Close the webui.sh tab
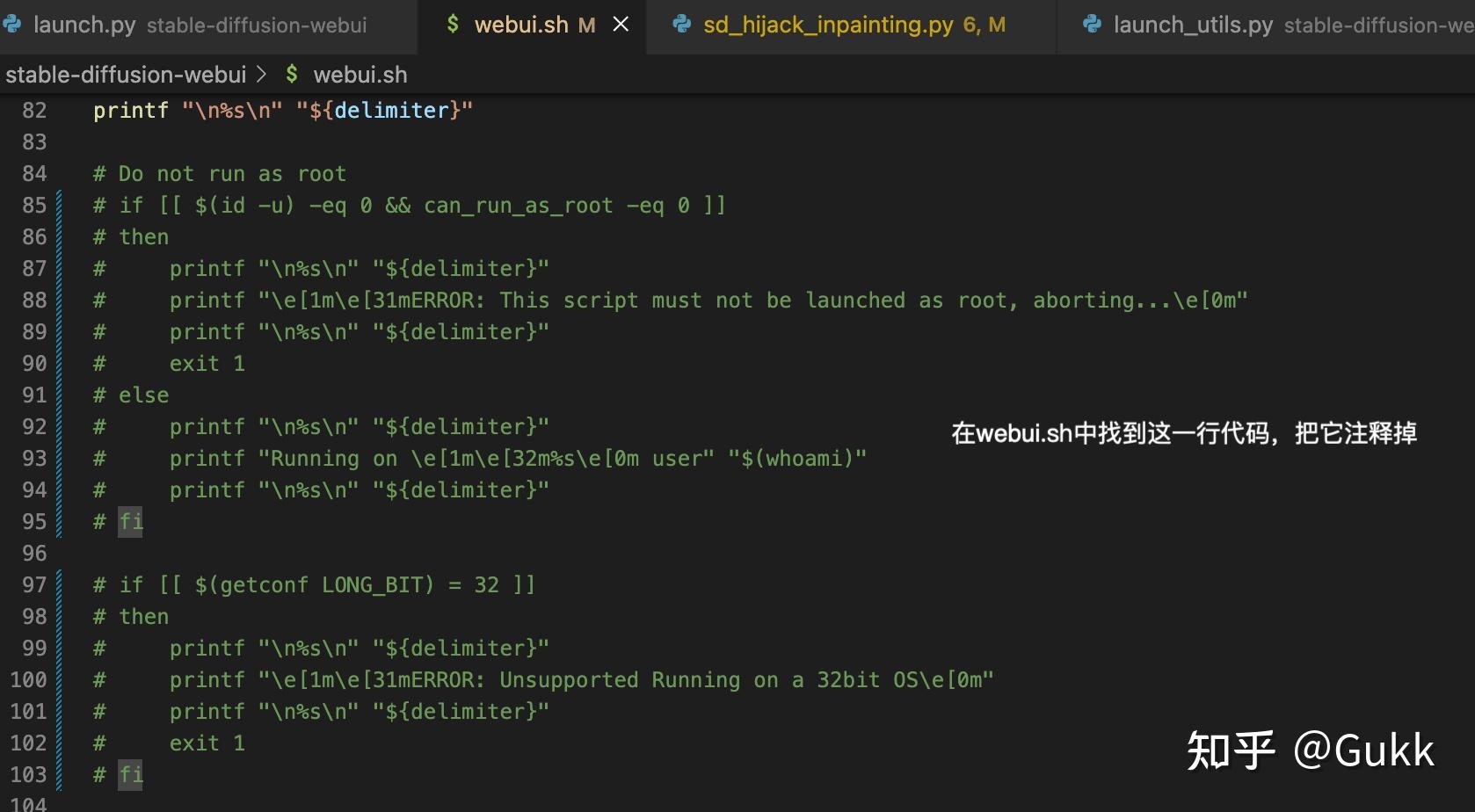 pyautogui.click(x=621, y=25)
